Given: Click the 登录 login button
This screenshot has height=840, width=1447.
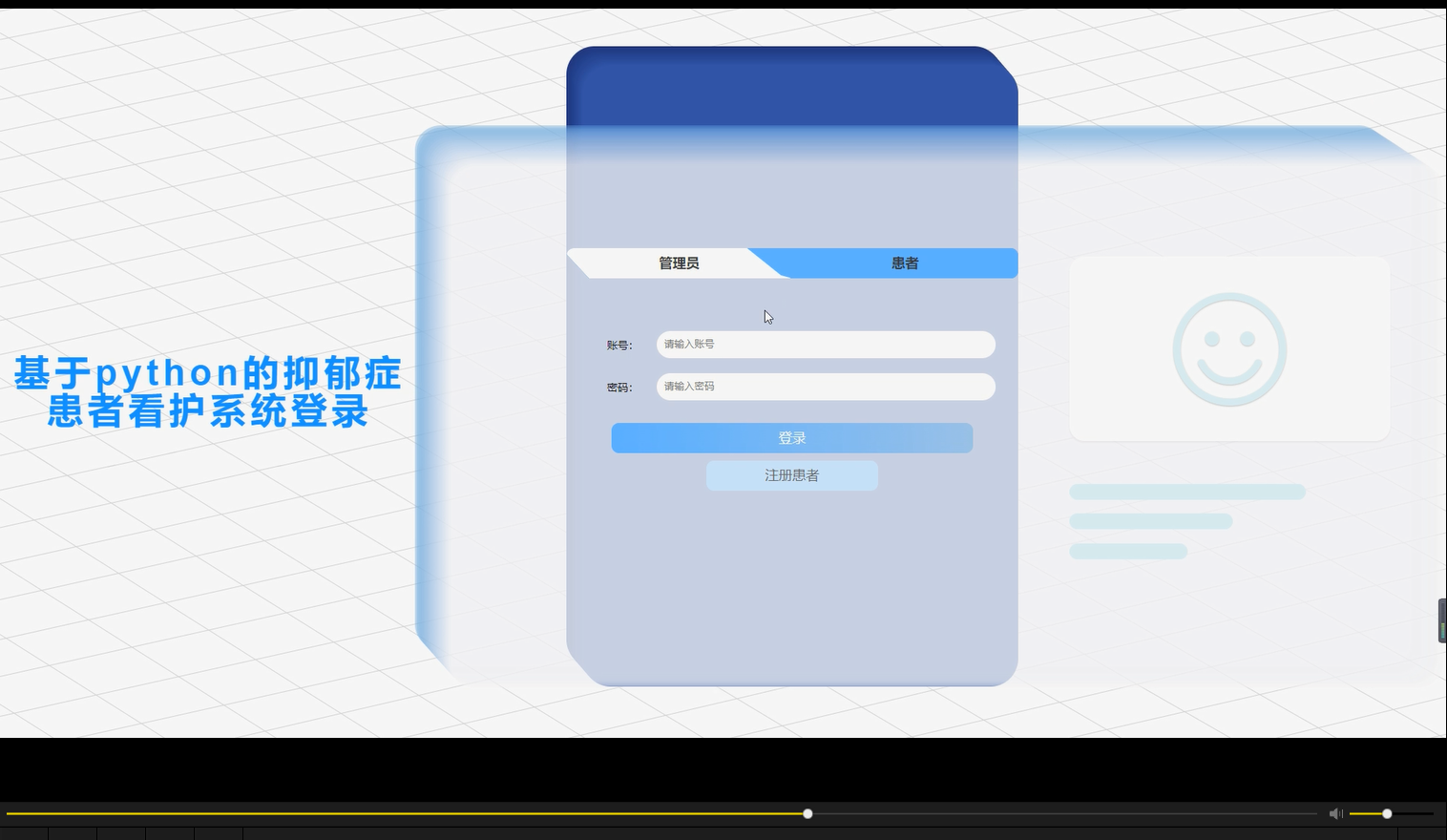Looking at the screenshot, I should tap(791, 437).
